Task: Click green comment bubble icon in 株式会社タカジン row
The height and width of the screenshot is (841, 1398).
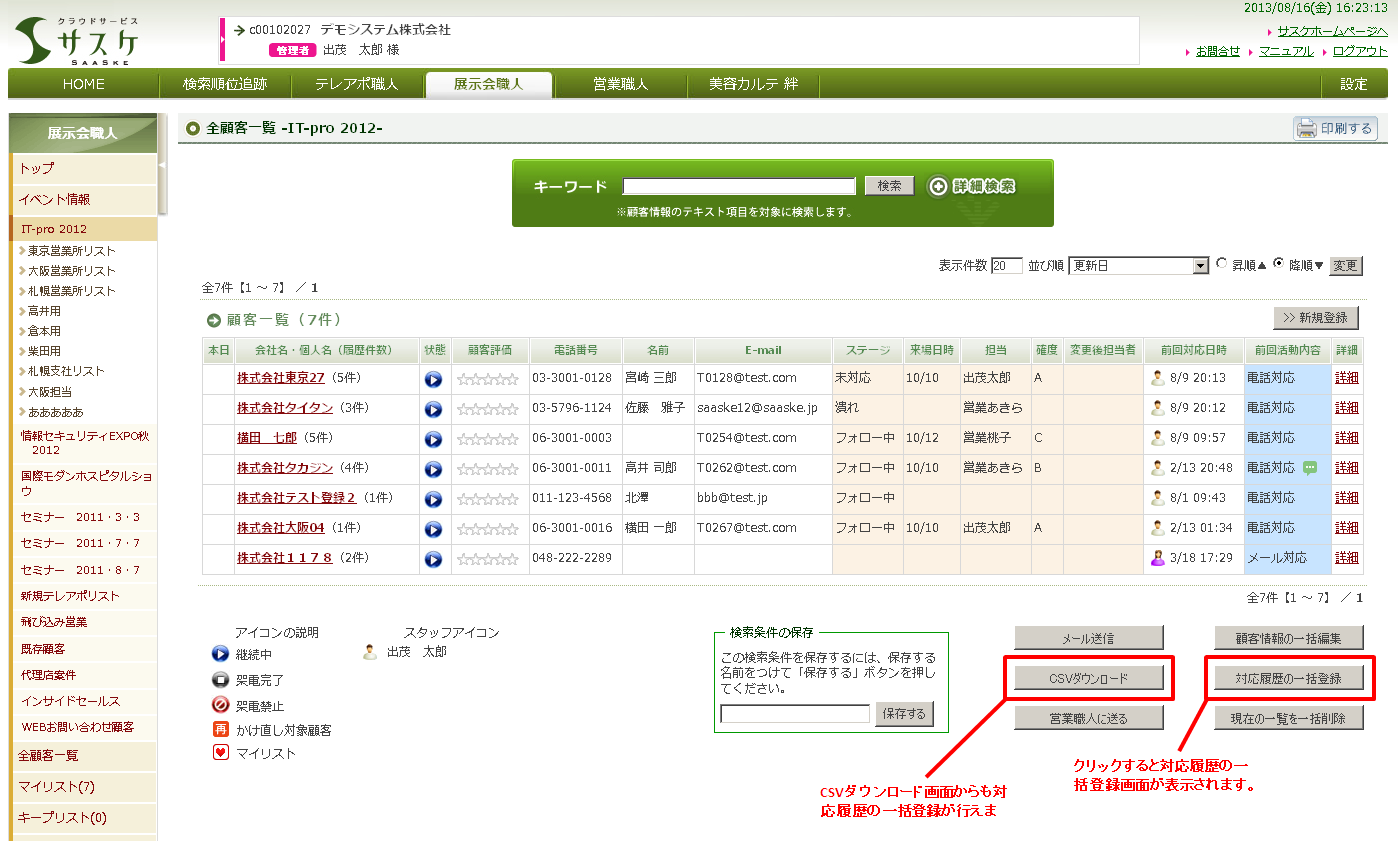Action: coord(1310,468)
